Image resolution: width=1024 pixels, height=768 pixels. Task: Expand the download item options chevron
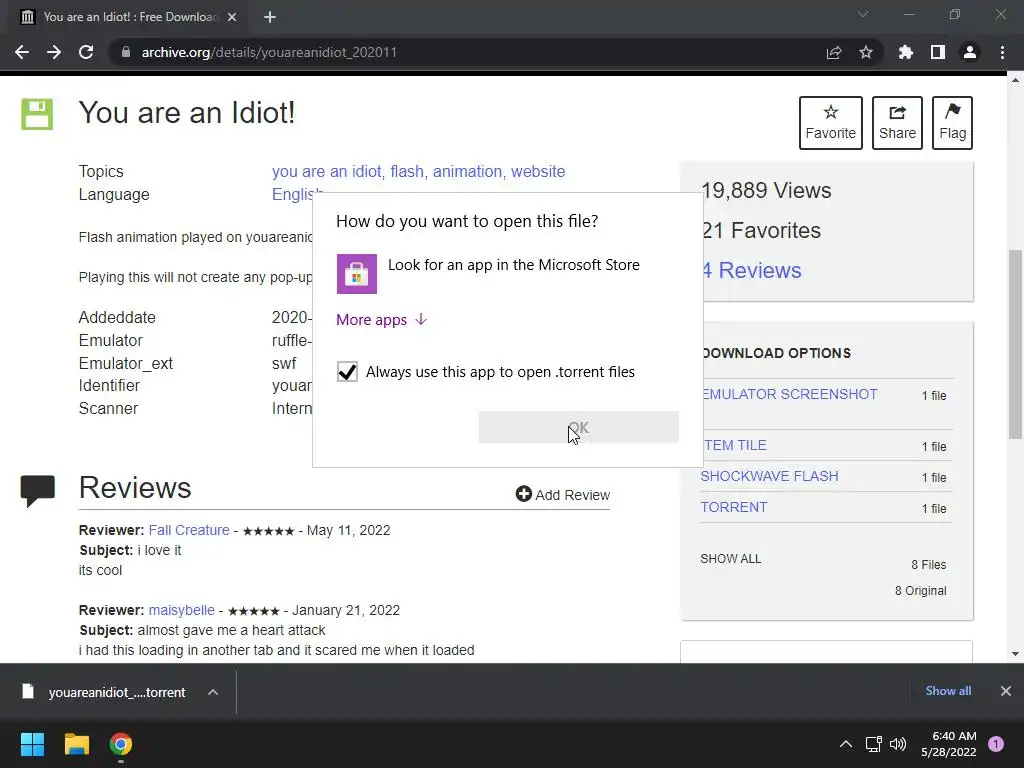213,692
